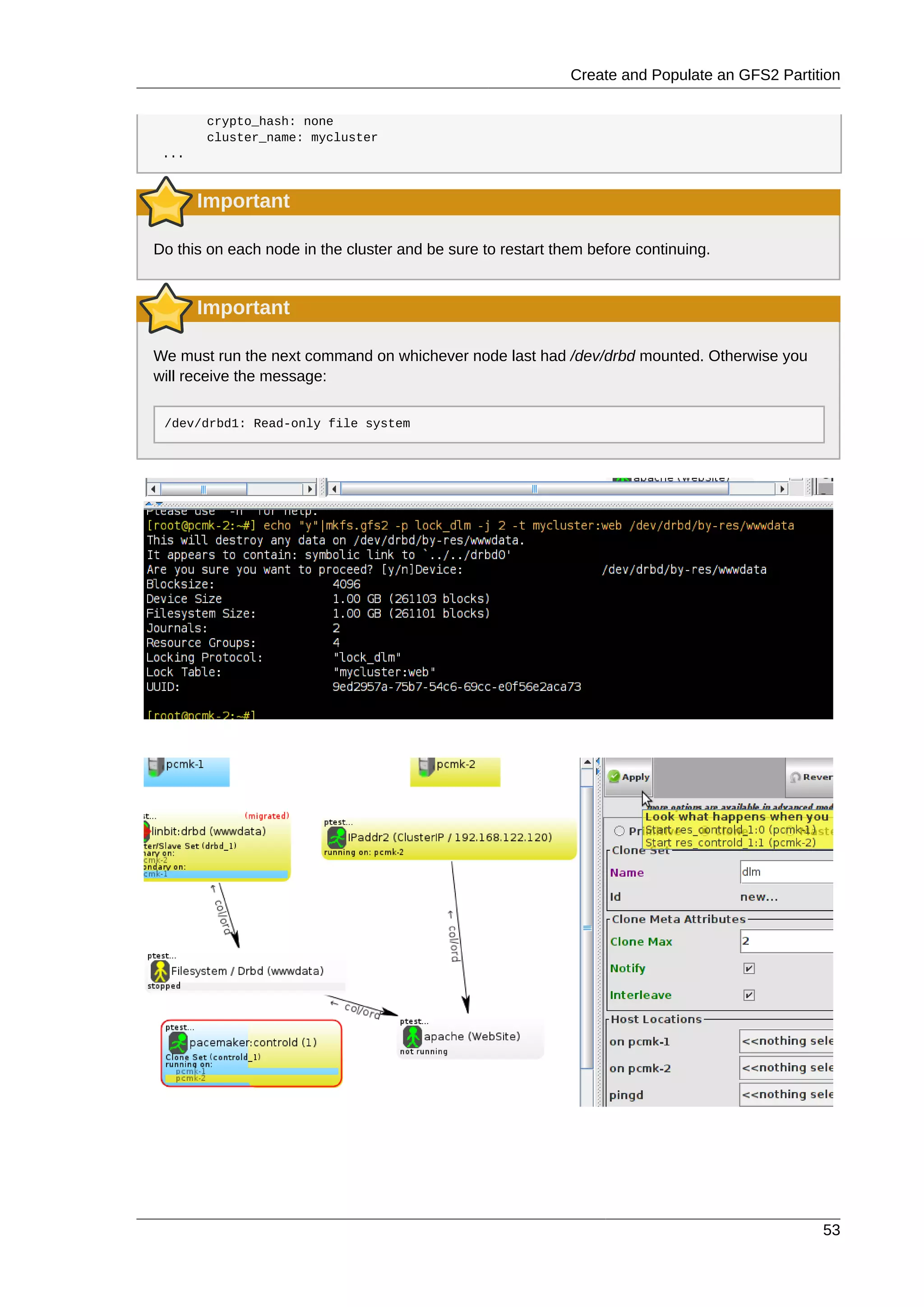Click the 'Filesystem / Drbd (wwwdata)' label

248,971
